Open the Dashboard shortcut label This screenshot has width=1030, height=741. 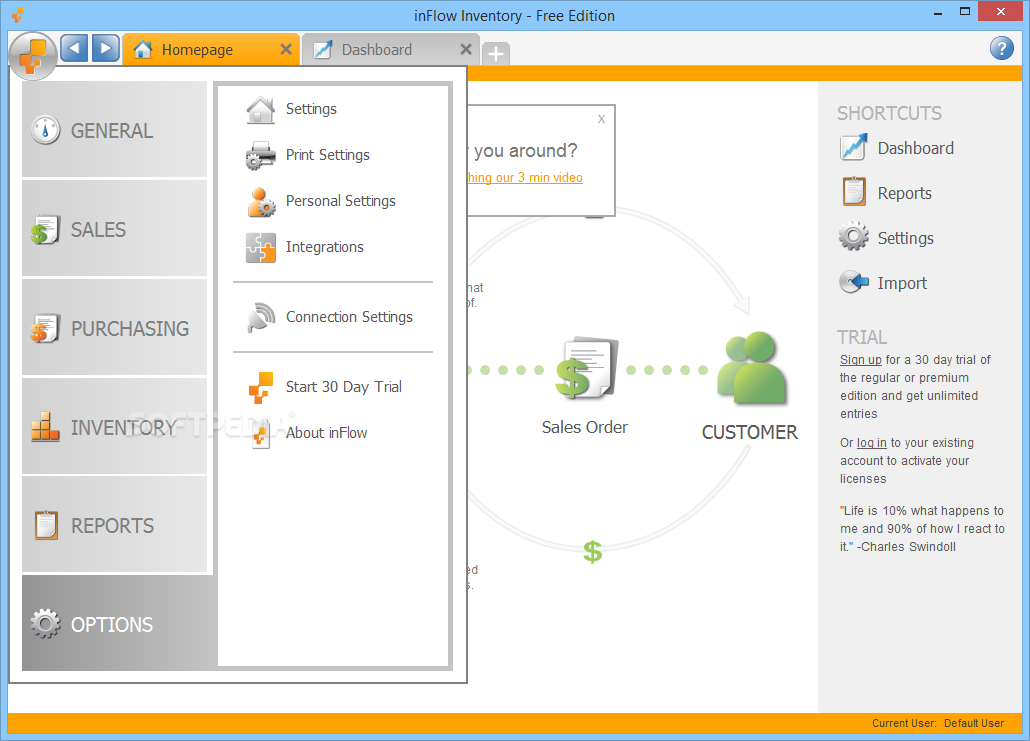916,148
